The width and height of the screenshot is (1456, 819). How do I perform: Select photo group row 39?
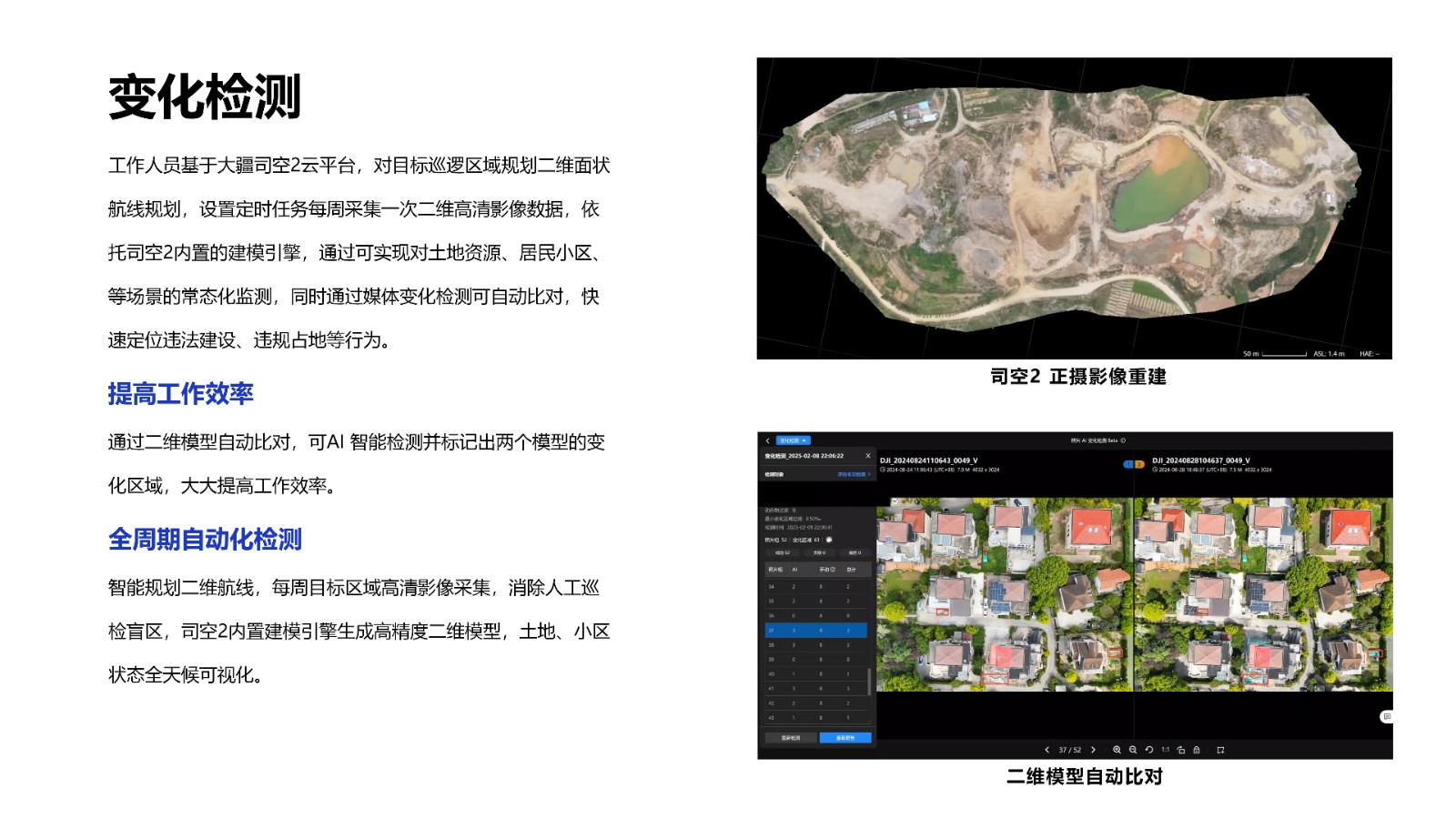816,659
